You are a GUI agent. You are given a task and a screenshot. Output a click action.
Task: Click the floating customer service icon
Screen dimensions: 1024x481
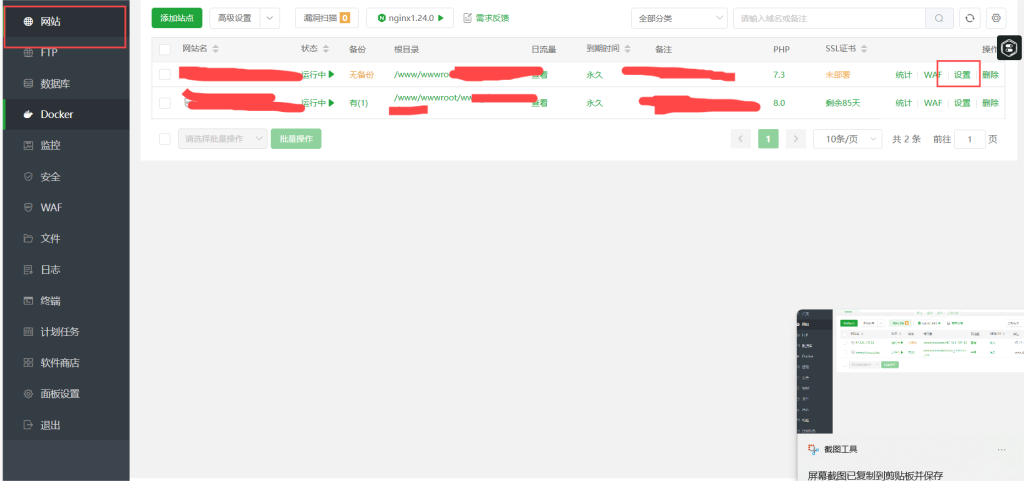(1009, 48)
